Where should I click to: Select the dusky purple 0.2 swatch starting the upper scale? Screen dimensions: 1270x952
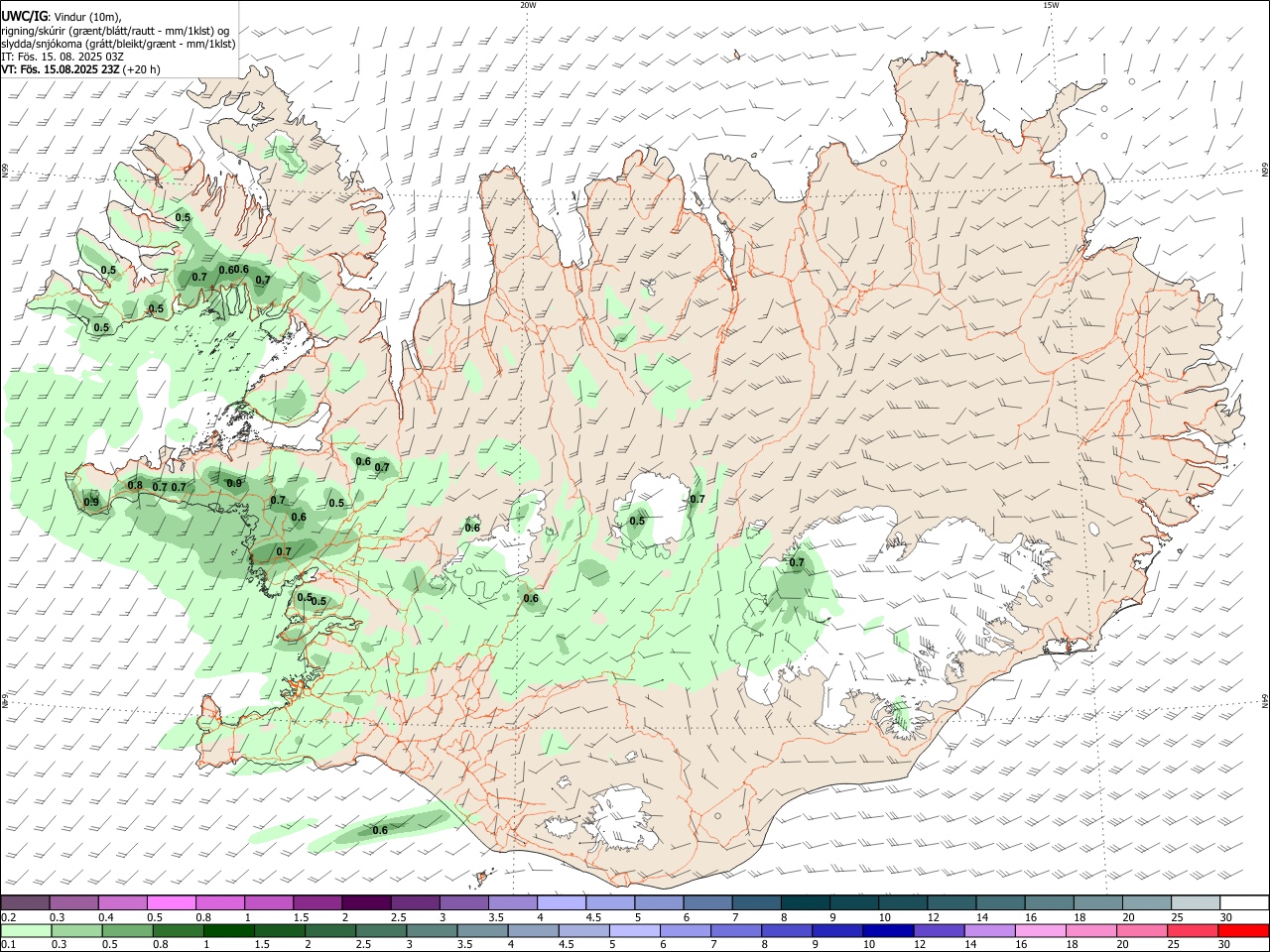click(25, 902)
